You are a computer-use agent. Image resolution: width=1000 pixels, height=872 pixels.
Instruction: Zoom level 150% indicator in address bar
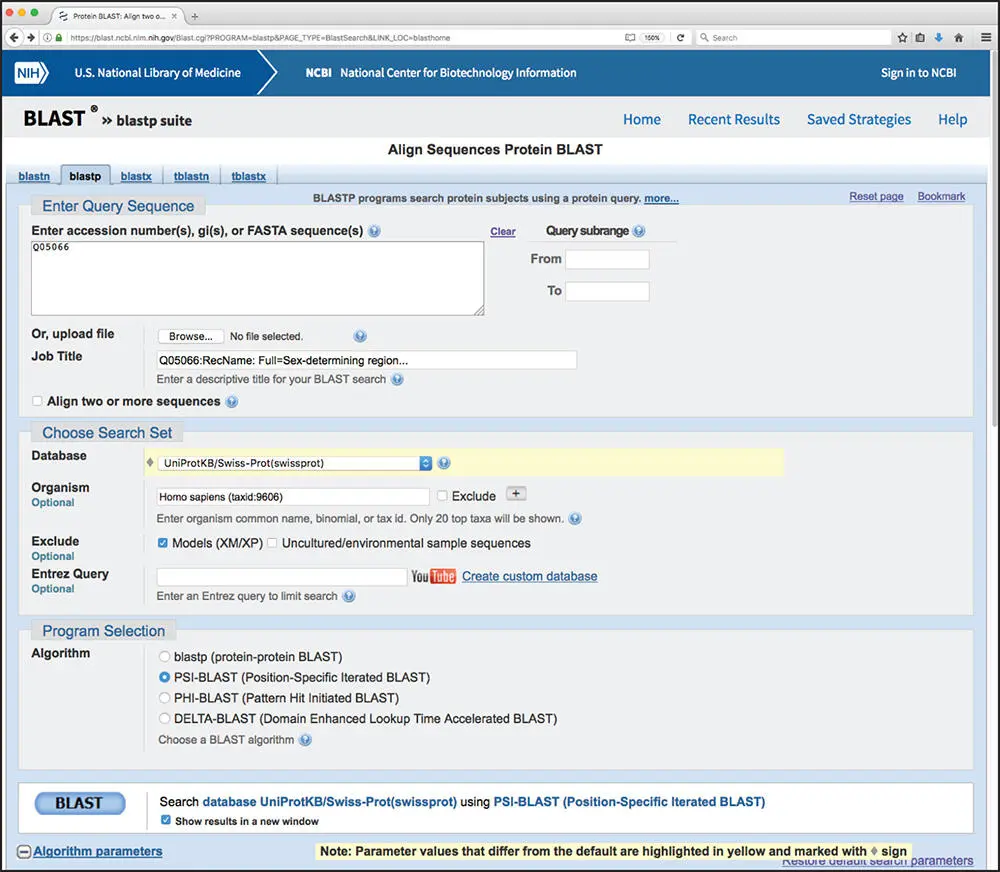point(652,38)
